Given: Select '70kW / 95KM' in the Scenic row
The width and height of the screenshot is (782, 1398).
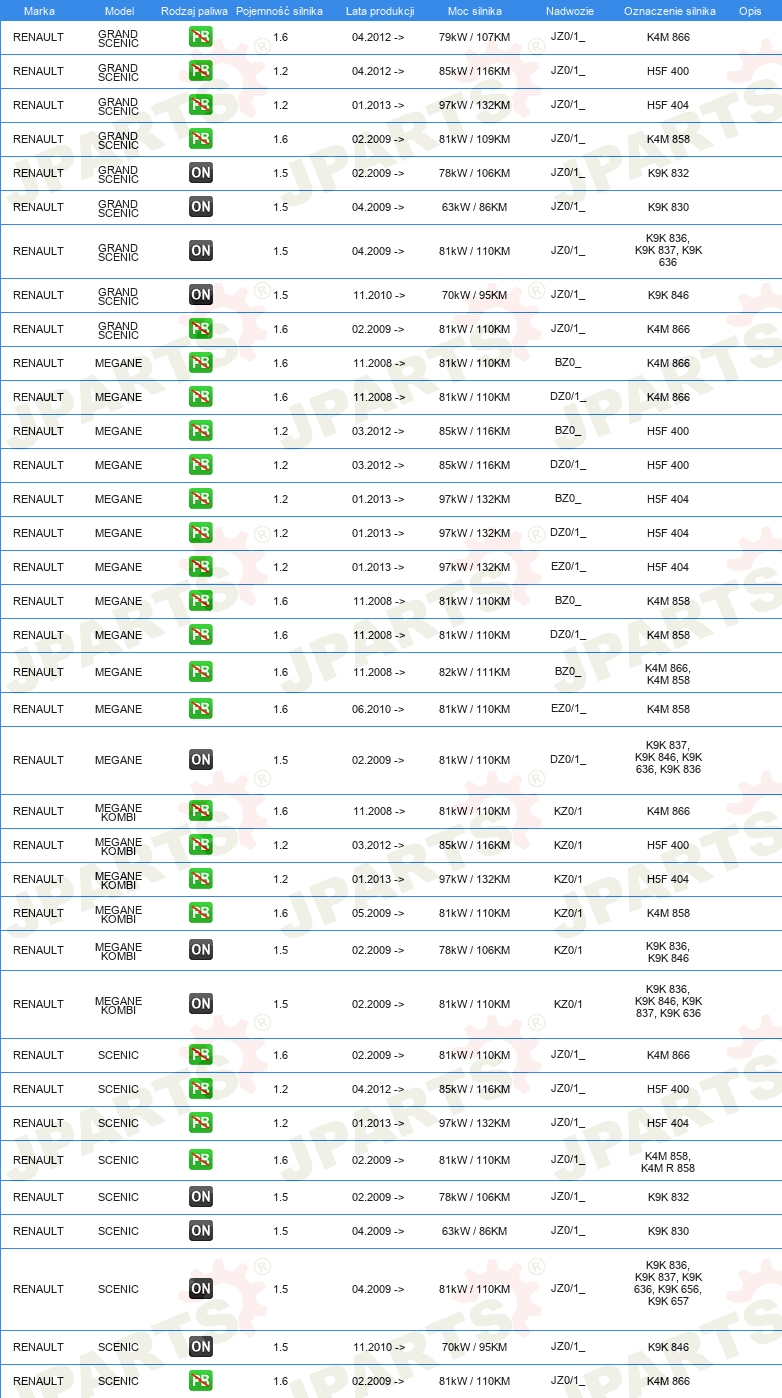Looking at the screenshot, I should [474, 1347].
